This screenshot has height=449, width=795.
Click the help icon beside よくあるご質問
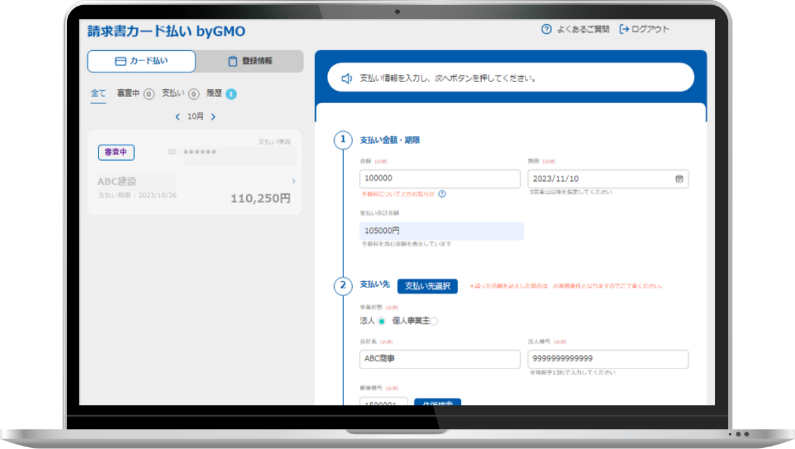(546, 30)
